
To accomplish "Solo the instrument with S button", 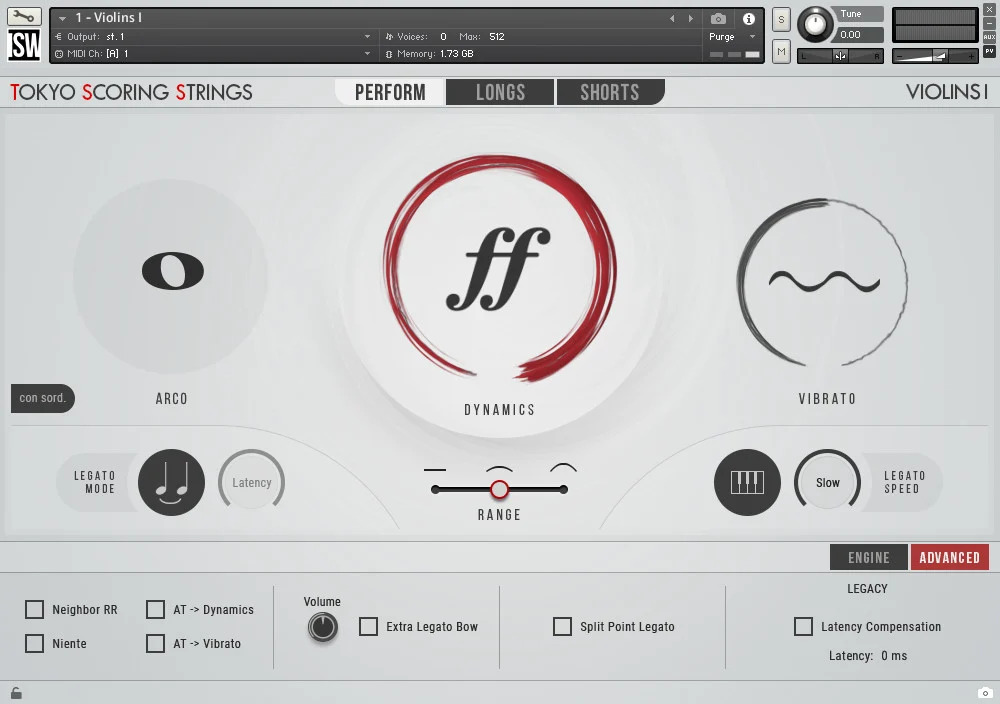I will (x=781, y=19).
